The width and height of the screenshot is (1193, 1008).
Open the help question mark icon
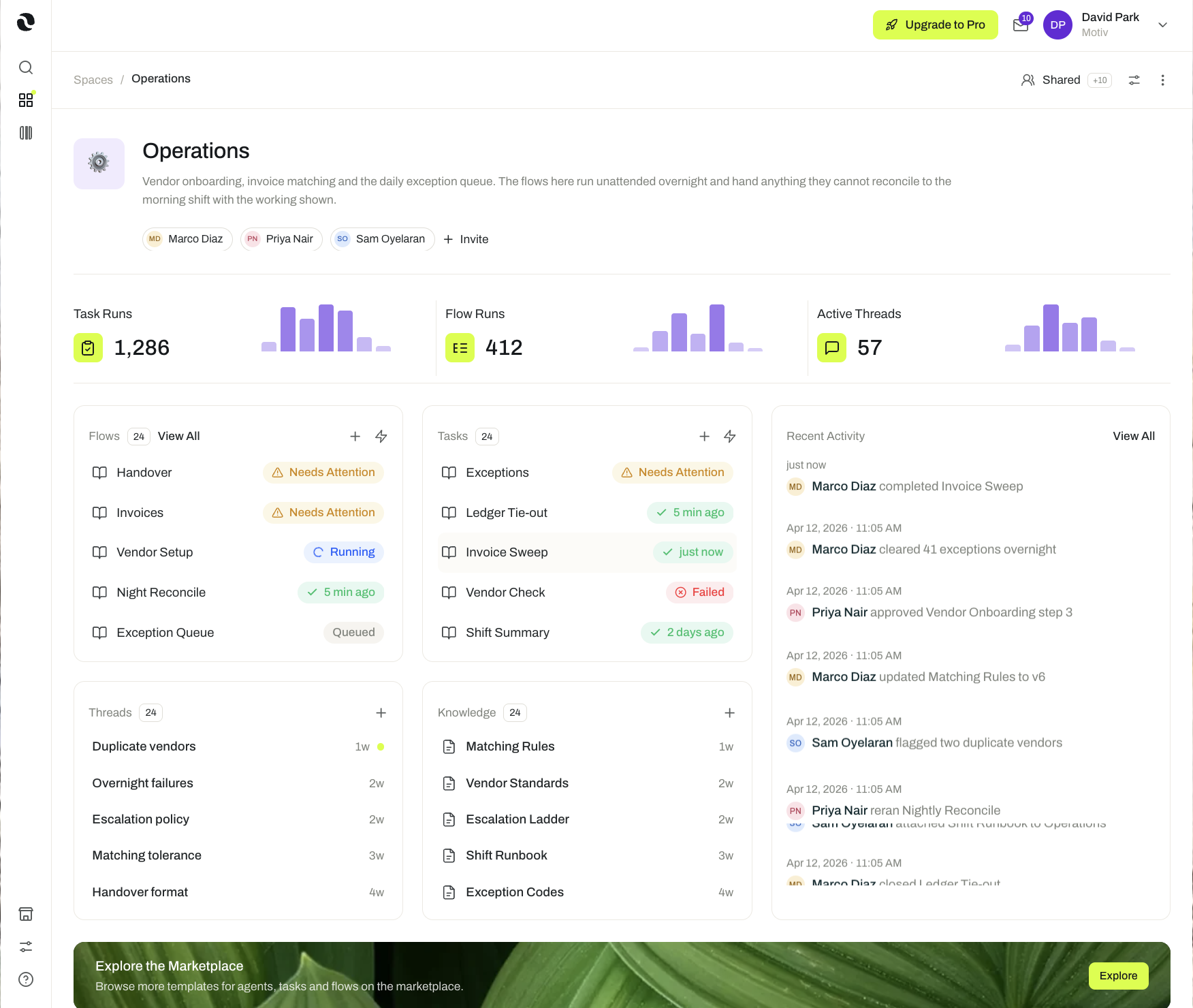click(26, 979)
